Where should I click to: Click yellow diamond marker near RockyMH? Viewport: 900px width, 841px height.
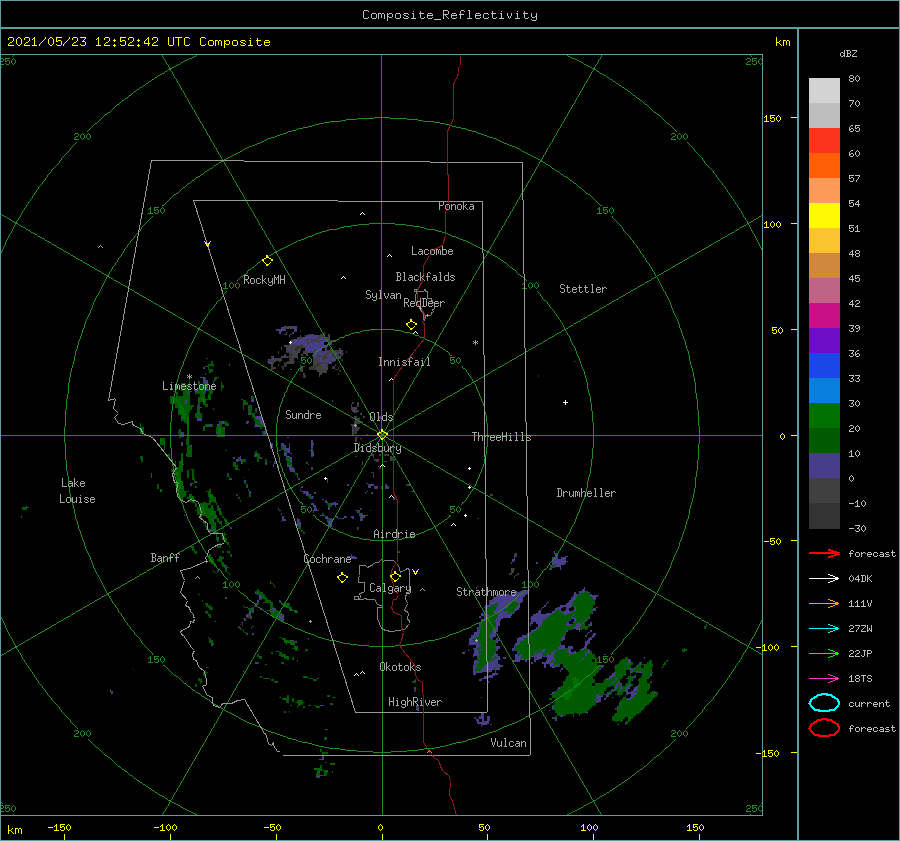267,261
